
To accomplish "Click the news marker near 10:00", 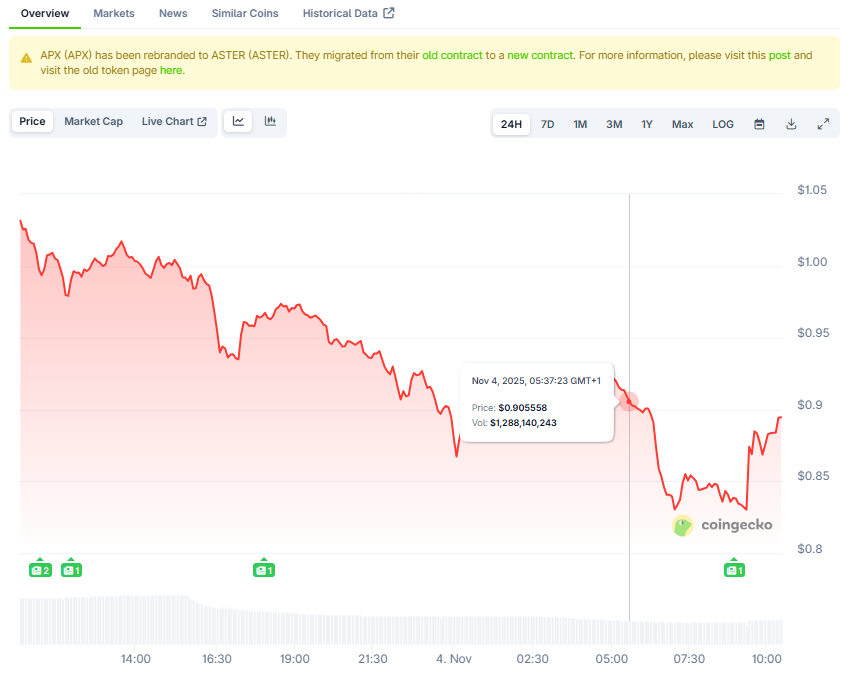I will [734, 570].
